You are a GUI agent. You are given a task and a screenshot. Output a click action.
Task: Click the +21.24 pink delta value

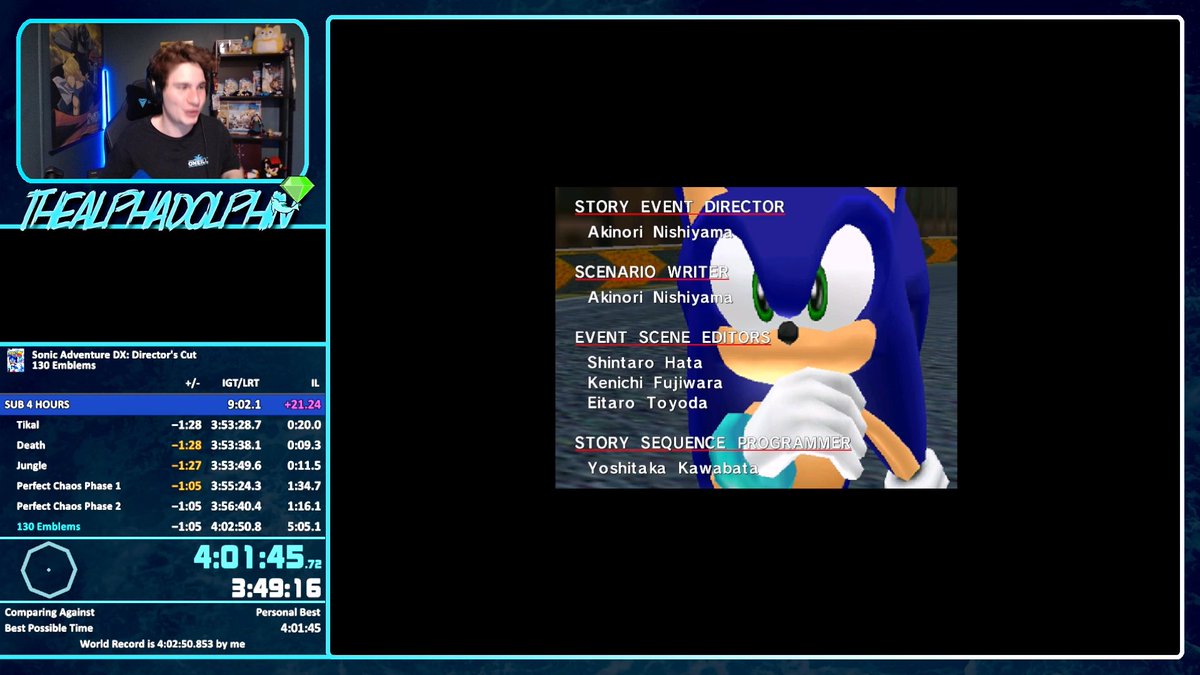point(302,404)
